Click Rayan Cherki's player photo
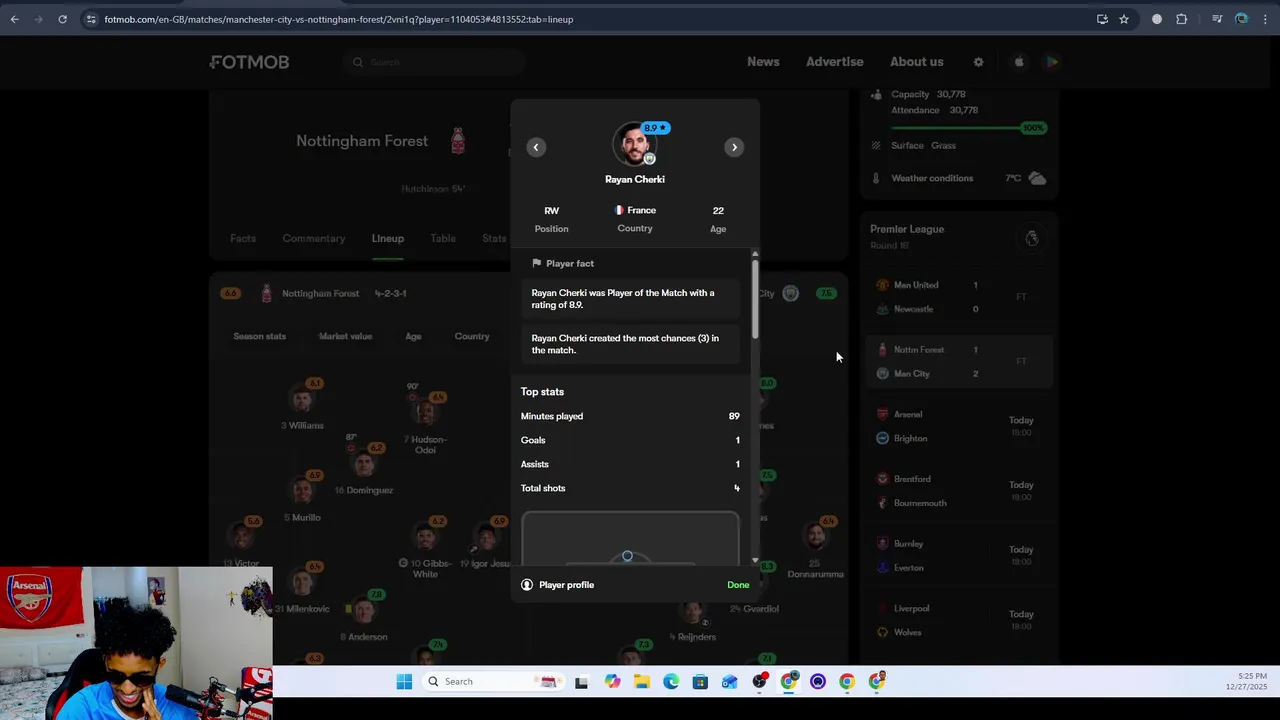 pyautogui.click(x=634, y=144)
